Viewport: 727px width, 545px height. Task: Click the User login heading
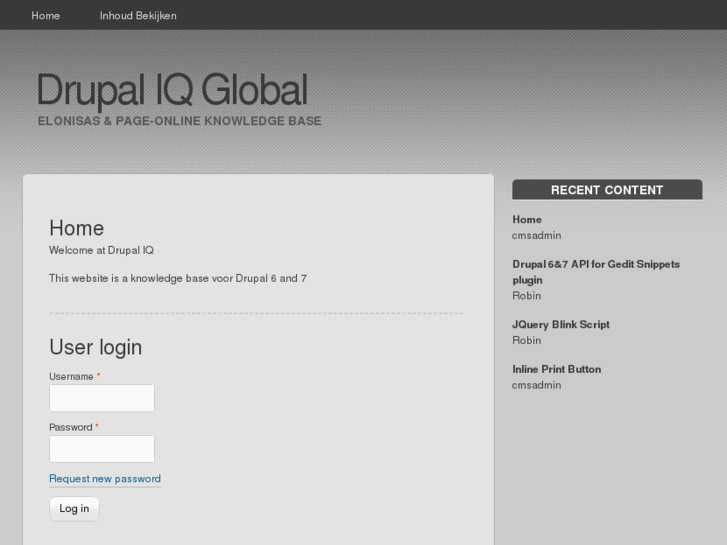coord(95,347)
